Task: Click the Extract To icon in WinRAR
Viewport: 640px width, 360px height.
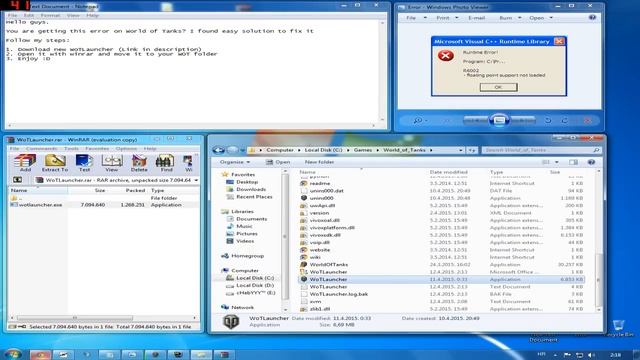Action: pos(55,163)
